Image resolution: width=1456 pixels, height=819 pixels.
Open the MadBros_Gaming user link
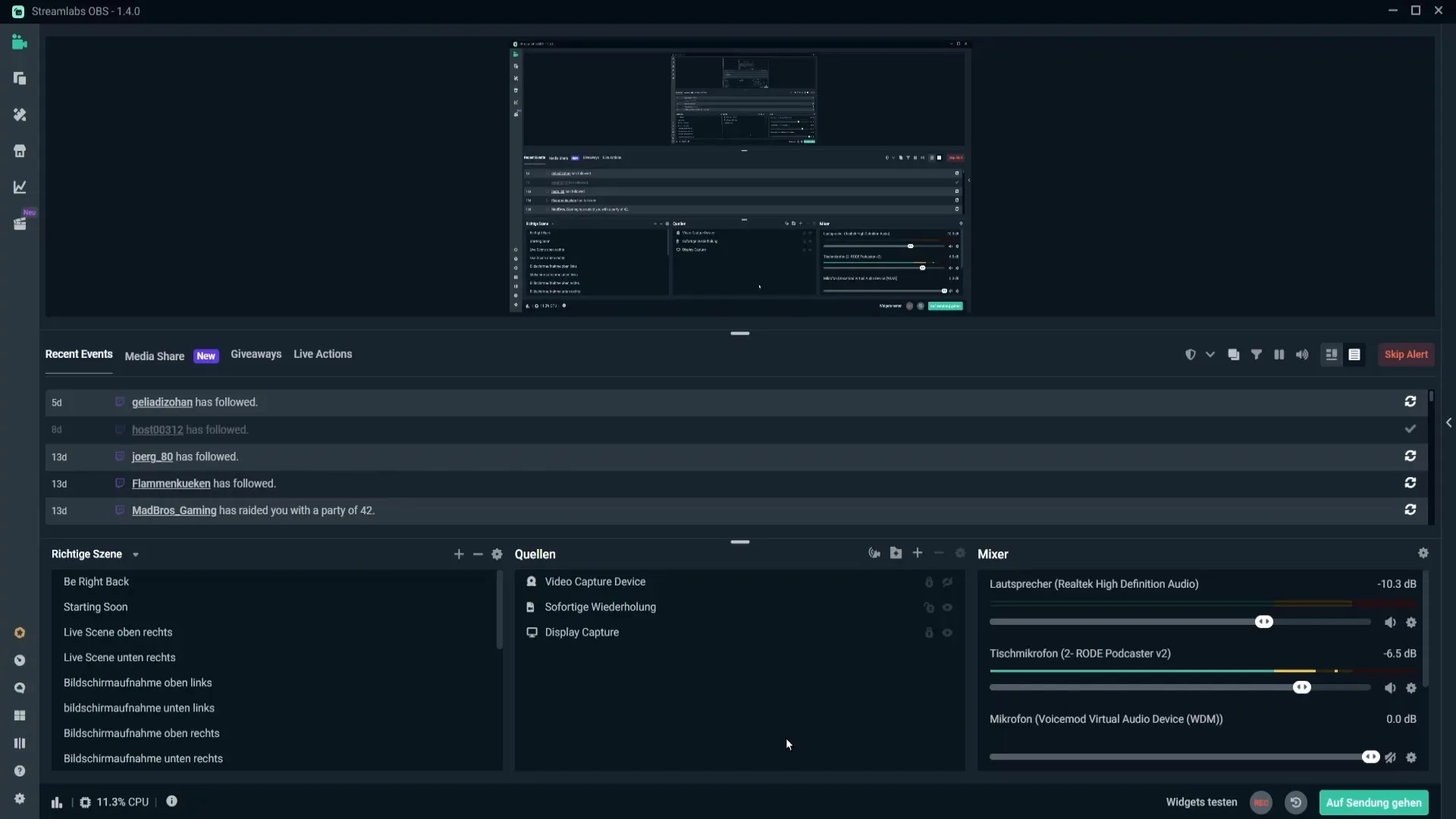[174, 511]
